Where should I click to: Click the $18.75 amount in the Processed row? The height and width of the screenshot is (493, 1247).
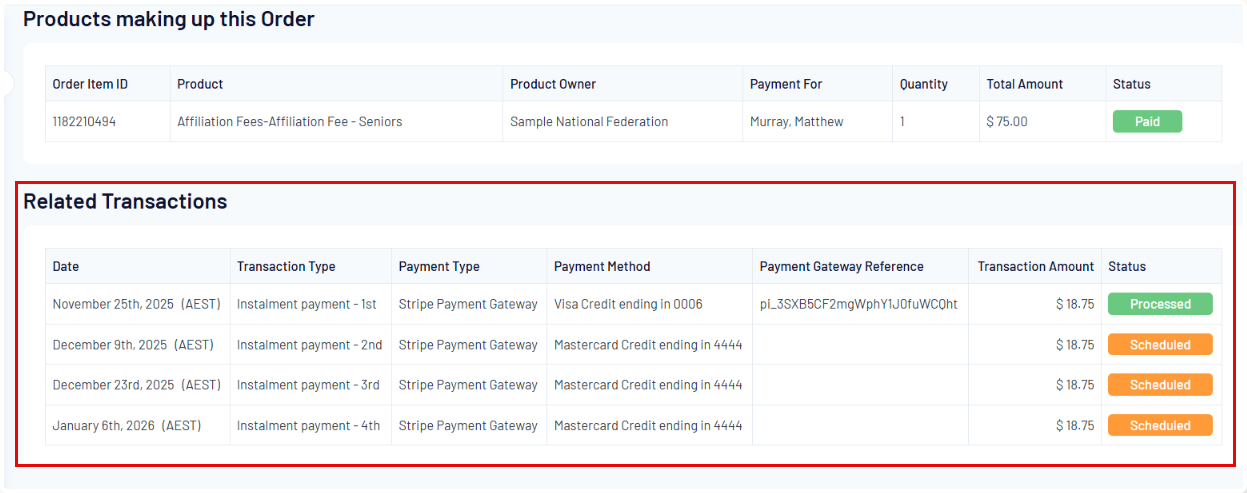[1074, 304]
